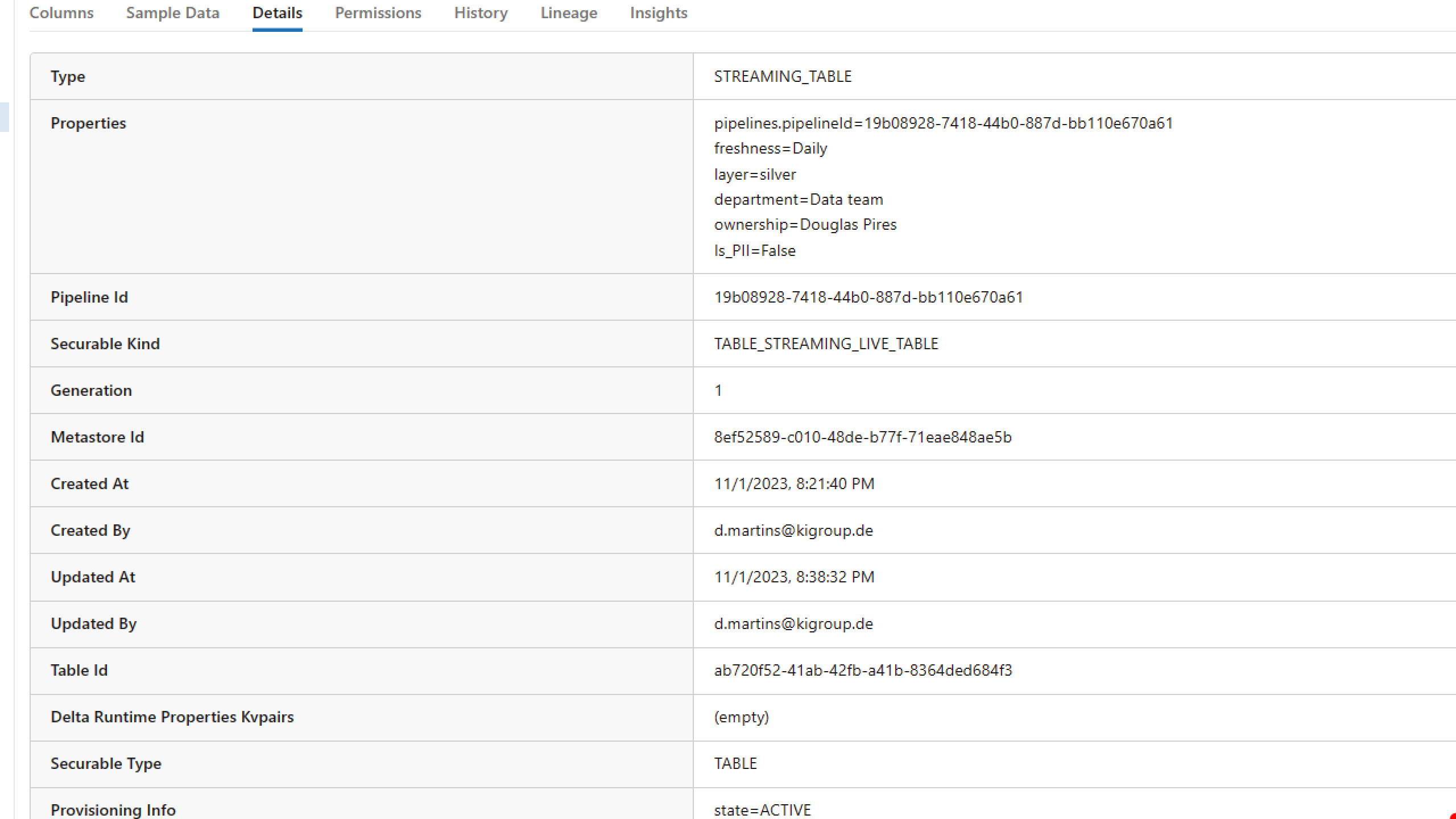This screenshot has width=1456, height=819.
Task: Click the Securable Kind row label
Action: click(105, 344)
